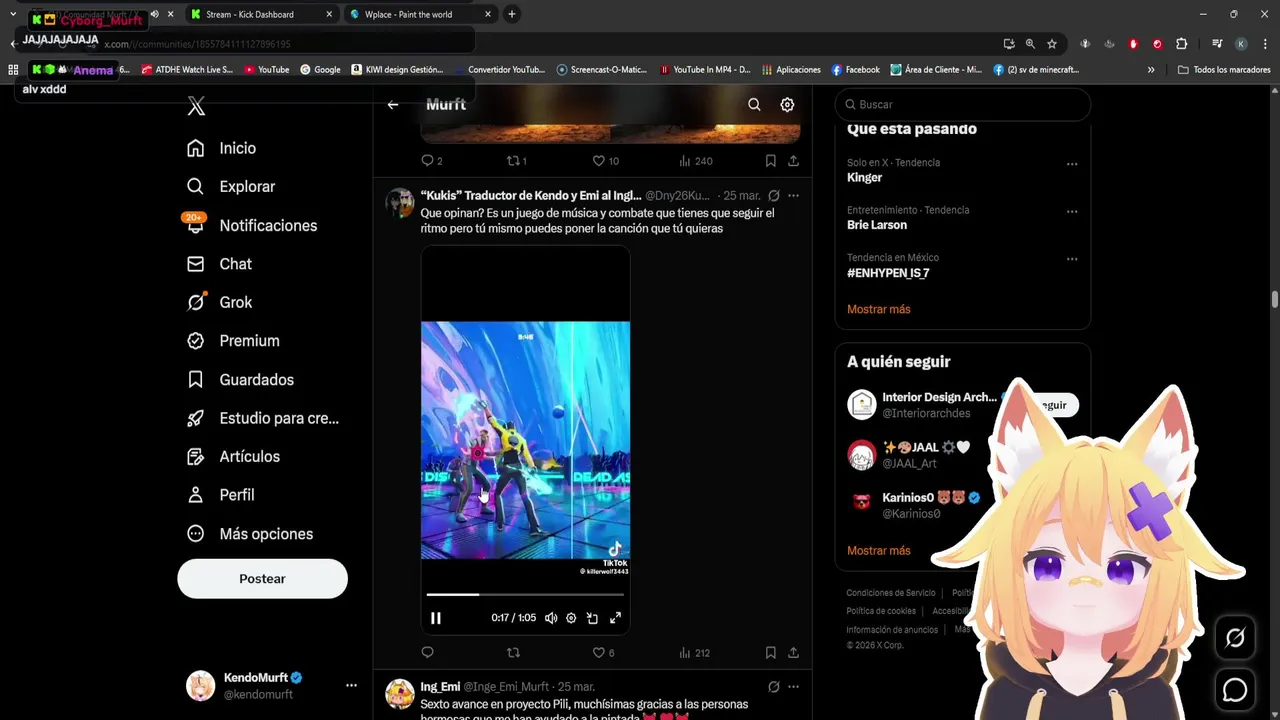Screen dimensions: 1280x720
Task: Share the upper post
Action: tap(793, 161)
